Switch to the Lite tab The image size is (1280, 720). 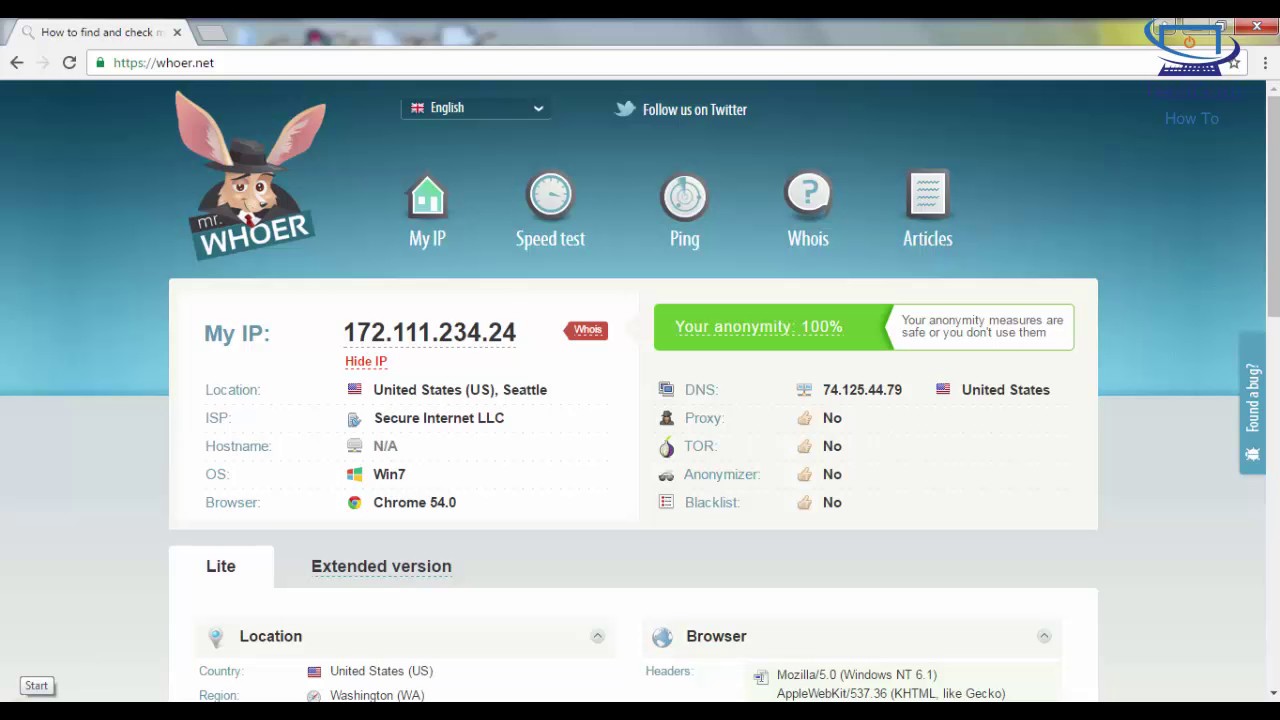pos(221,566)
